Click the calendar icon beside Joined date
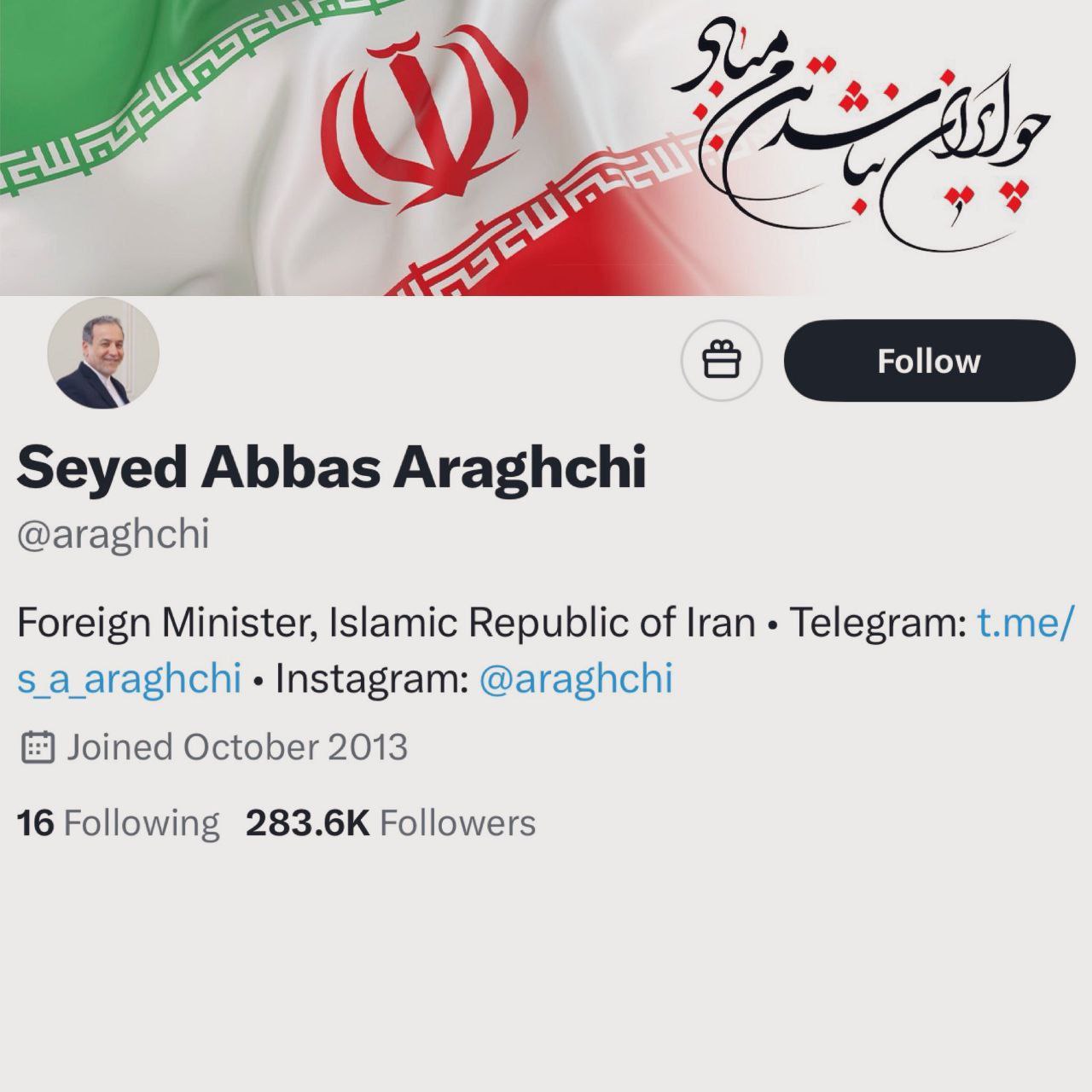The image size is (1092, 1092). point(37,747)
